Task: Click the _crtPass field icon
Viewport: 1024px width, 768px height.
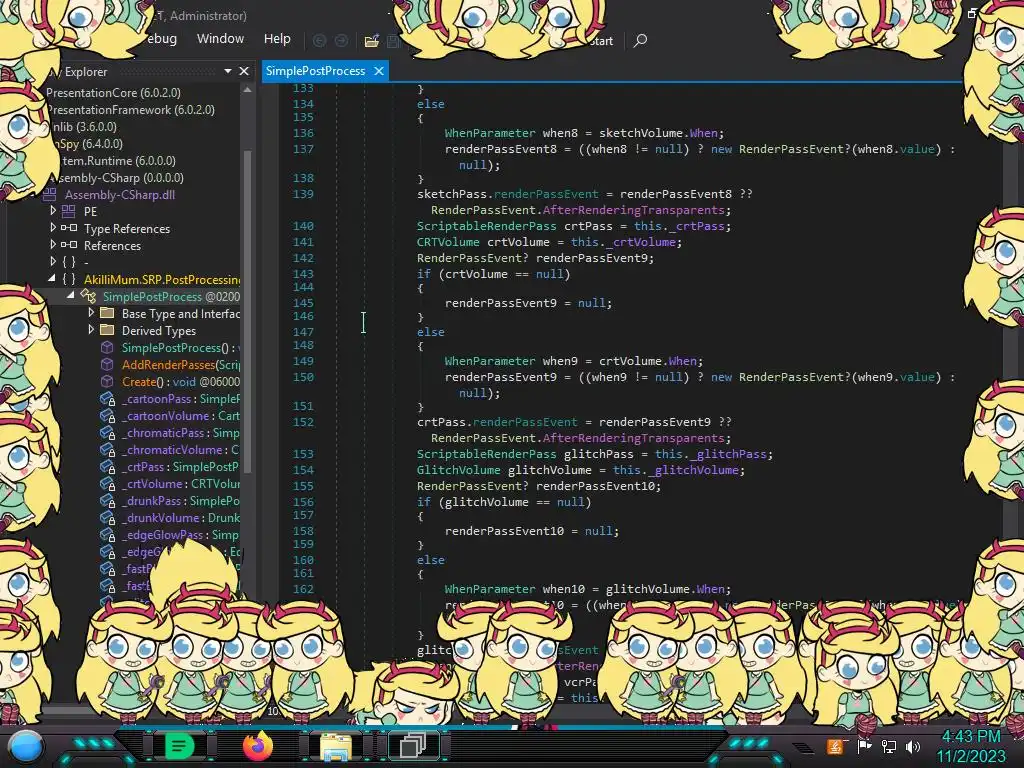Action: click(x=107, y=467)
